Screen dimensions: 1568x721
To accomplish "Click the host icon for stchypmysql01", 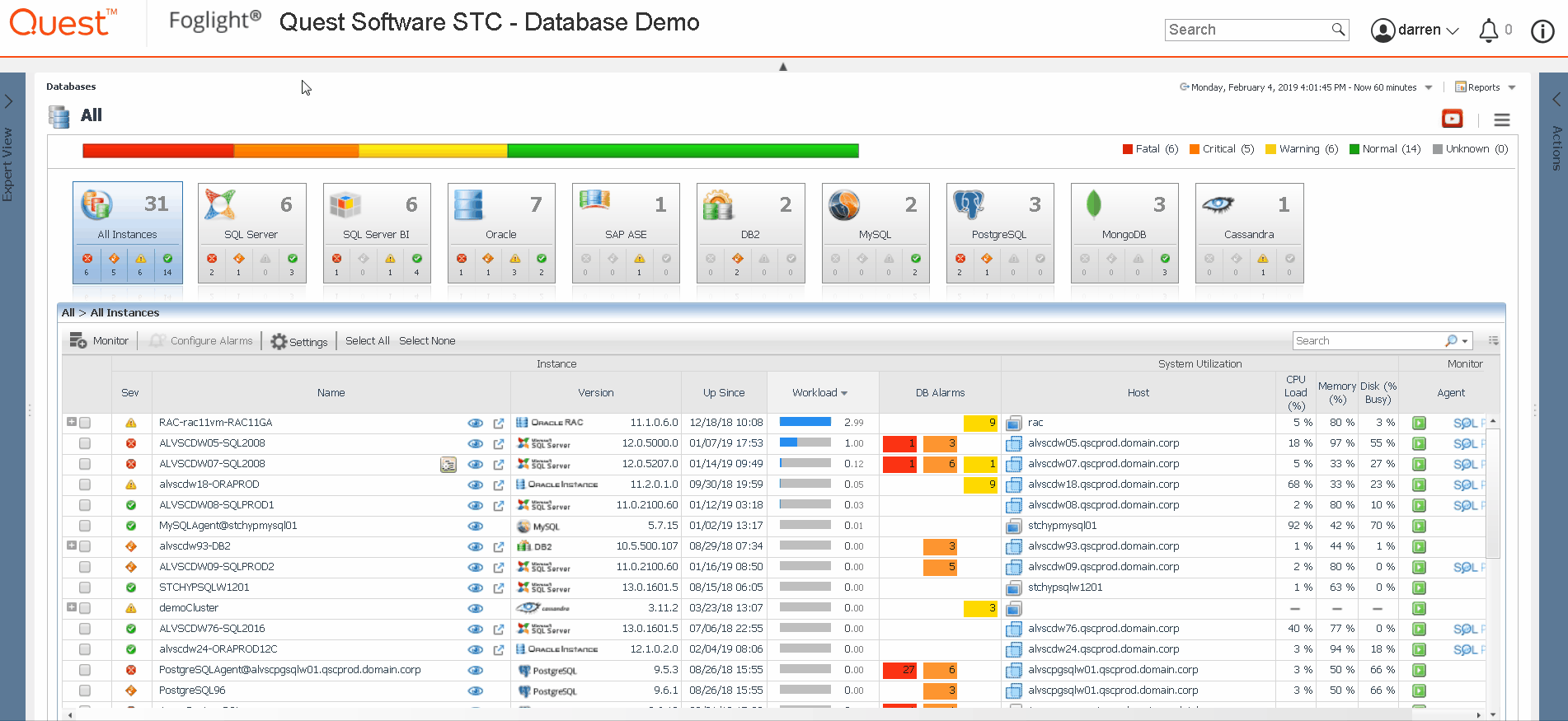I will 1014,526.
